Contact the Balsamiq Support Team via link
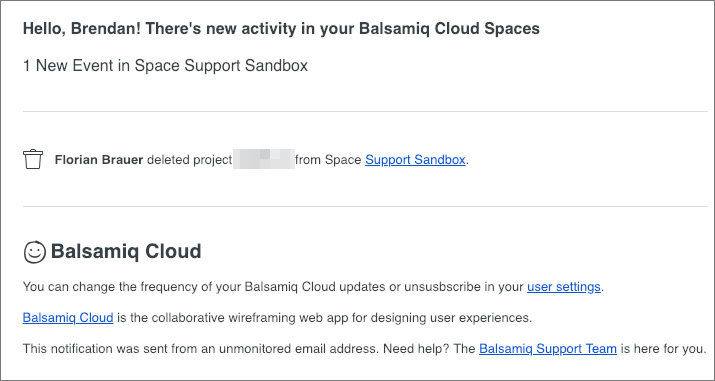 [548, 349]
